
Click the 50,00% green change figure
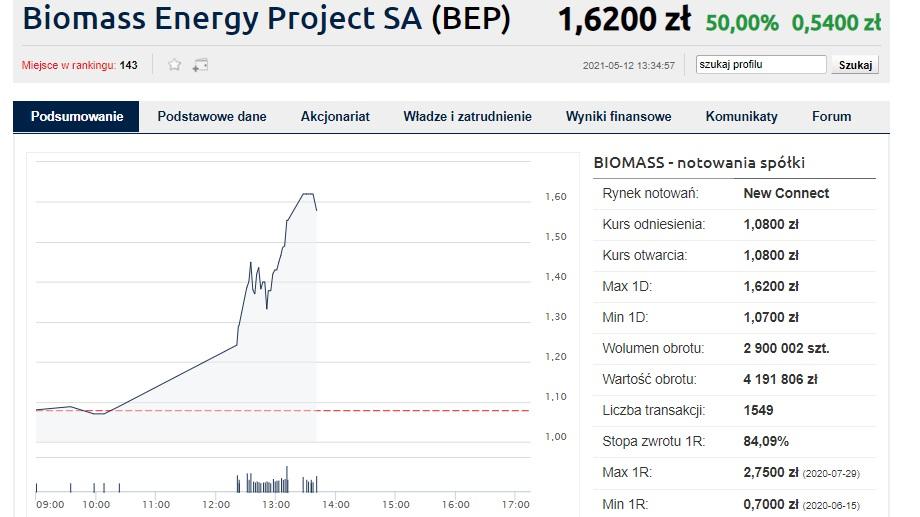pyautogui.click(x=742, y=23)
